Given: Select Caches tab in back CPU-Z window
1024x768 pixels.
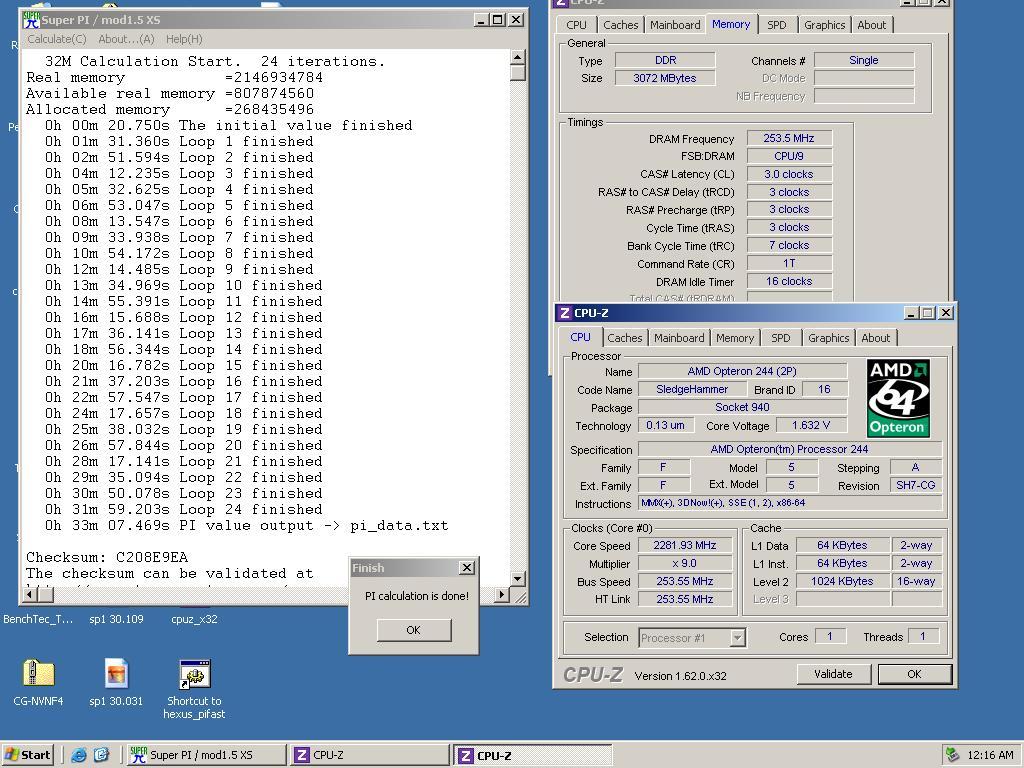Looking at the screenshot, I should click(620, 25).
